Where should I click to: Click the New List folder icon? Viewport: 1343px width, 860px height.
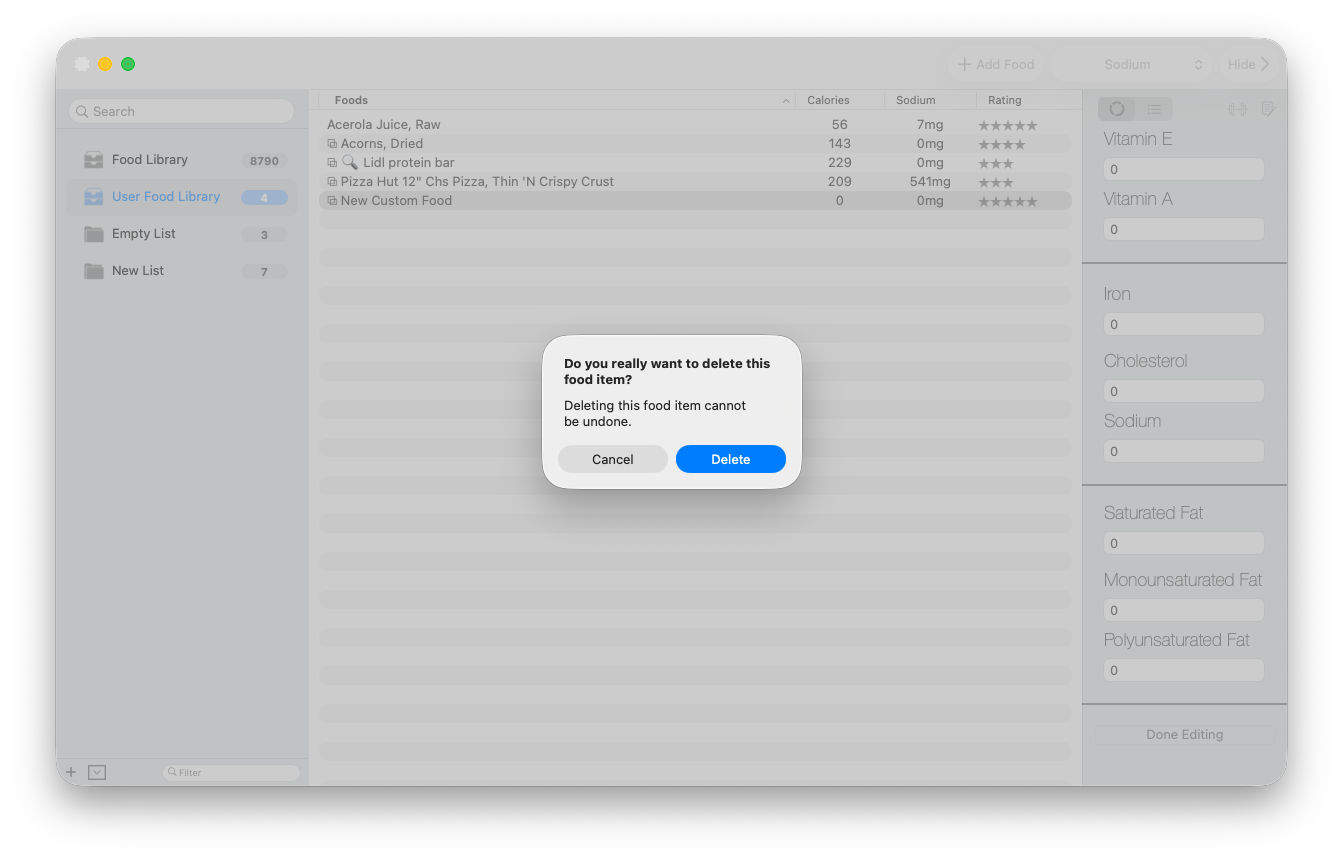tap(94, 271)
